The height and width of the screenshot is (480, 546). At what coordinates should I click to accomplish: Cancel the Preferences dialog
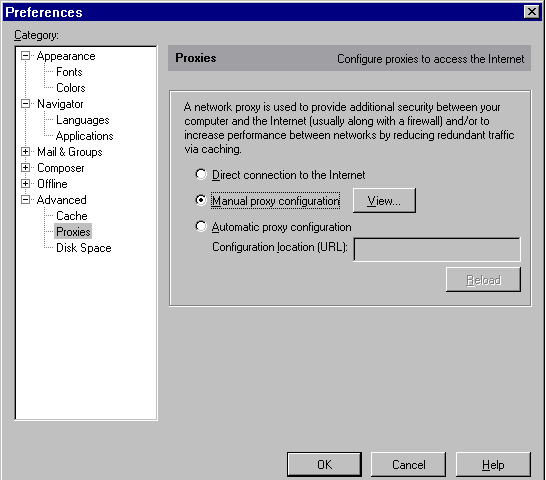coord(408,464)
